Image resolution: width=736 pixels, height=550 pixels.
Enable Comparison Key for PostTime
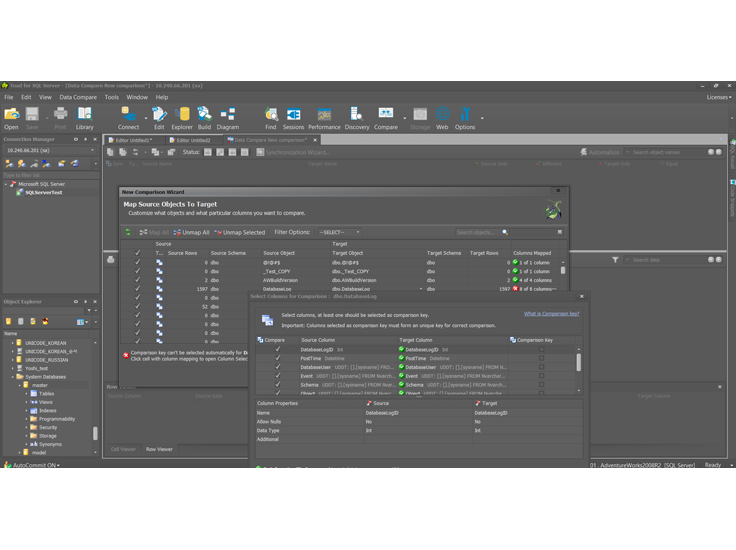(x=541, y=358)
